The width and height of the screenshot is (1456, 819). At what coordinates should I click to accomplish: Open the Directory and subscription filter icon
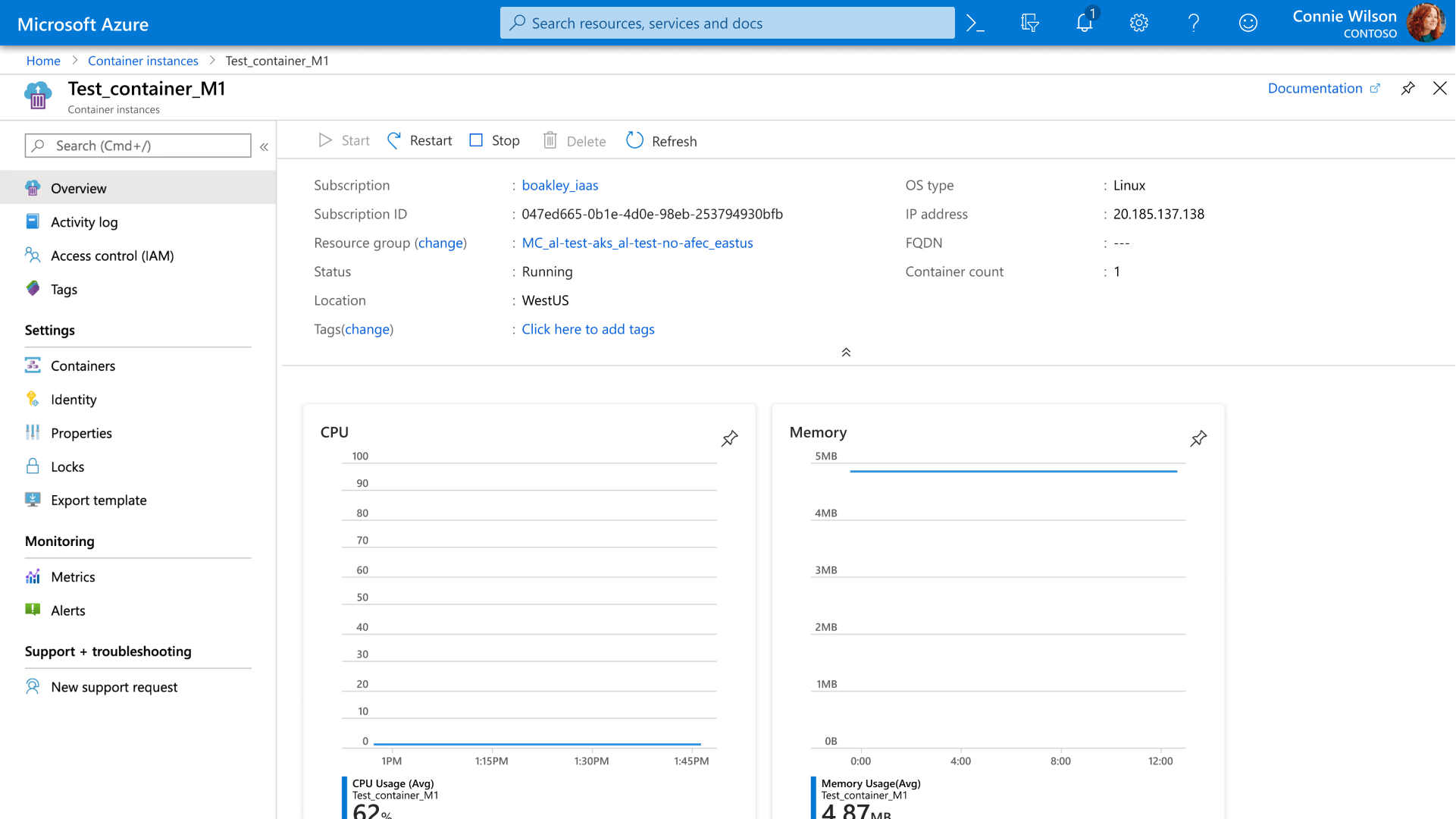(x=1029, y=24)
